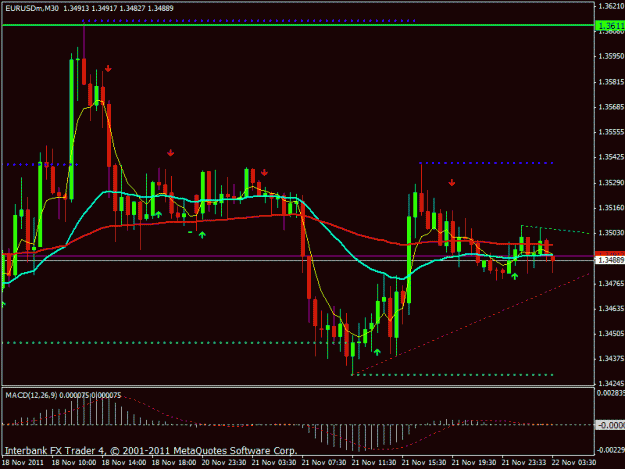Click the 18 Nov 14:00 time label
This screenshot has height=469, width=625.
point(124,463)
